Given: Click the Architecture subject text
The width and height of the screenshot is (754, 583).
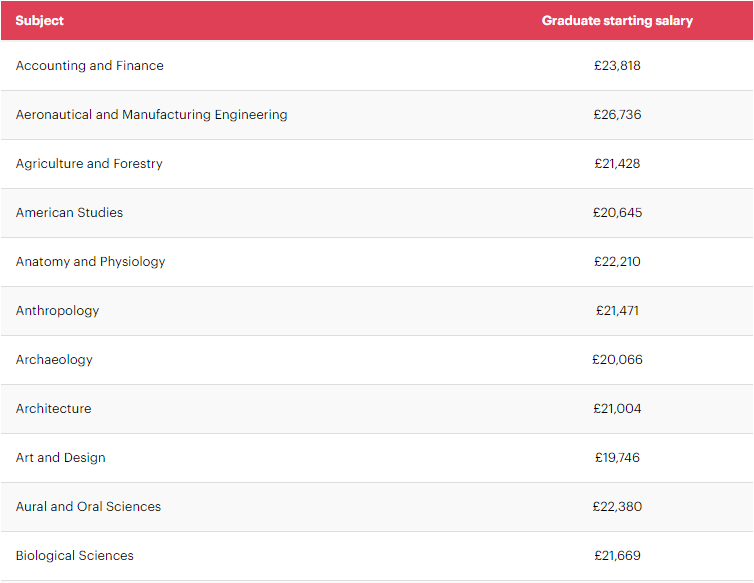Looking at the screenshot, I should click(x=53, y=409).
